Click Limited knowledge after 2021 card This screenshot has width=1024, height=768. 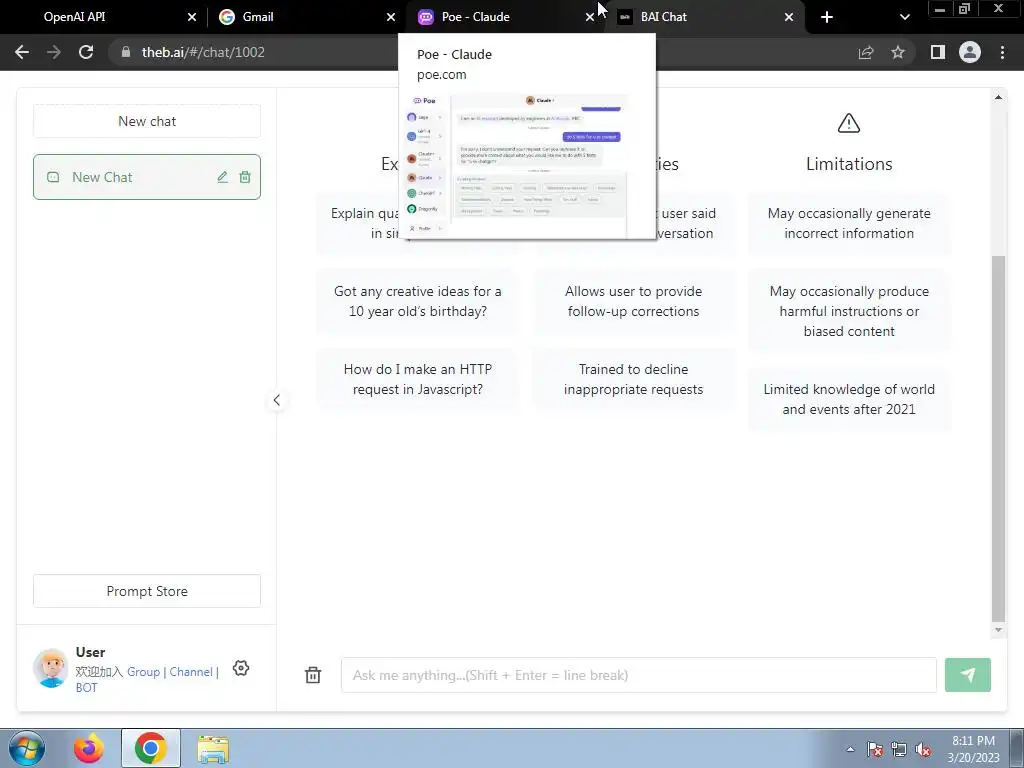(x=849, y=399)
